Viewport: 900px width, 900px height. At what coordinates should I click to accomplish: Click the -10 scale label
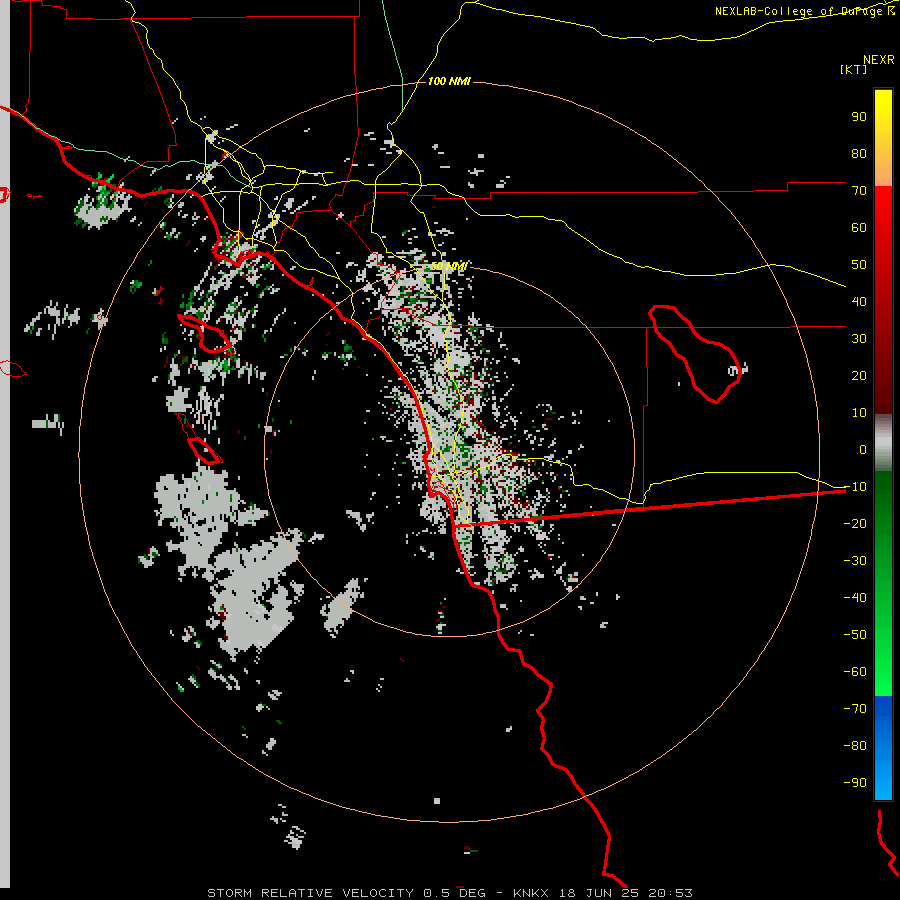click(x=855, y=487)
